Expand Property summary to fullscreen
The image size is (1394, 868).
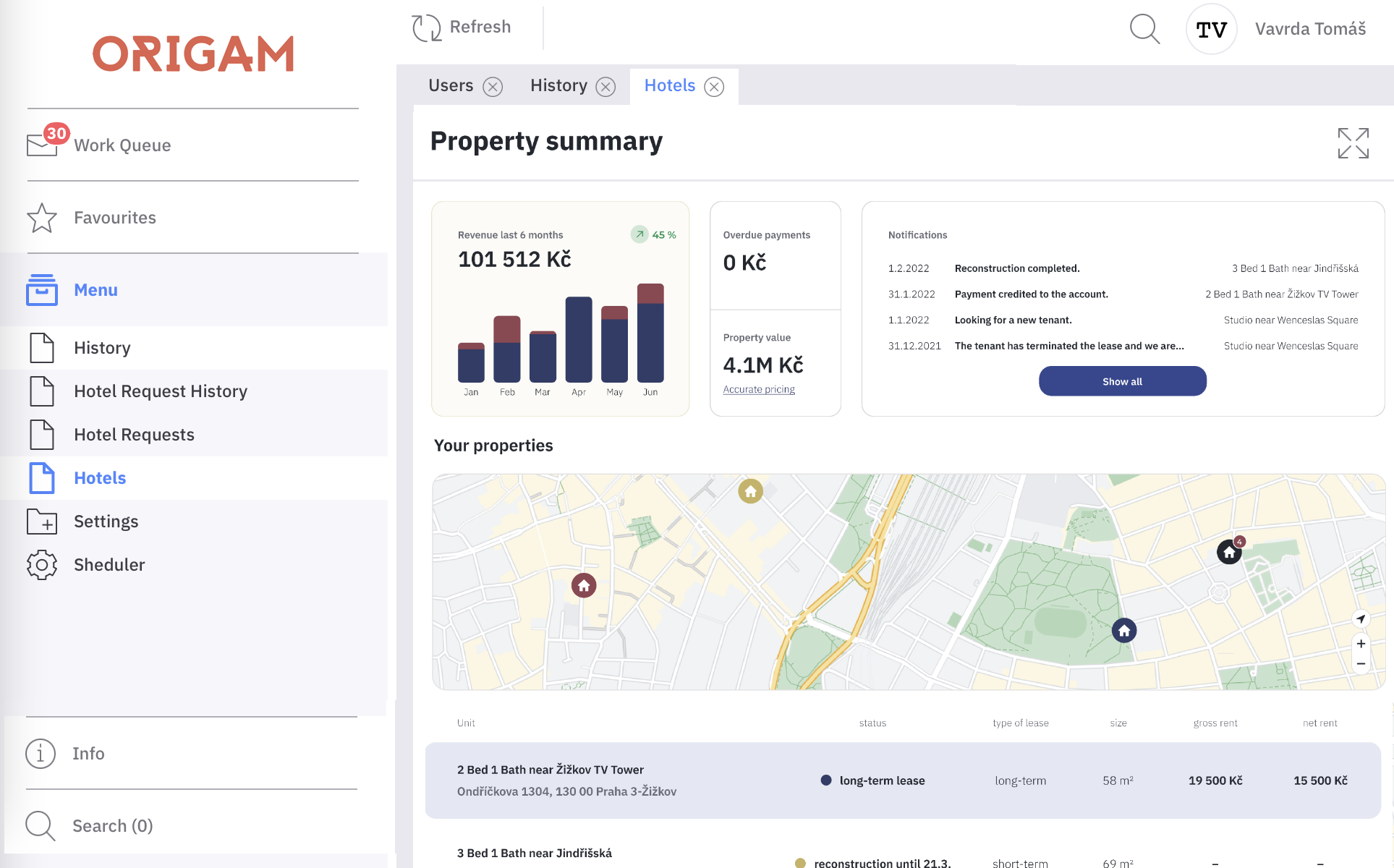(1353, 143)
